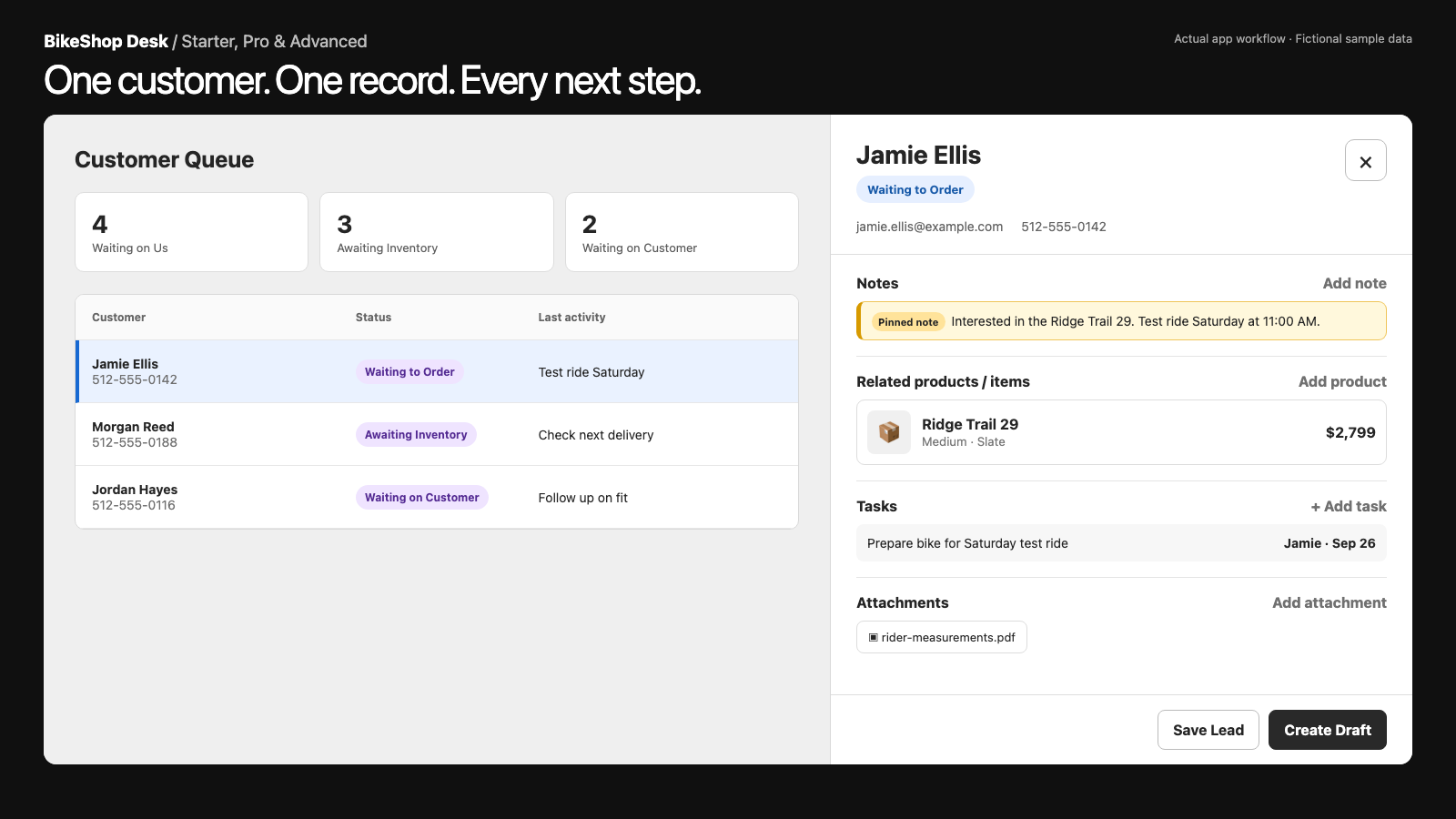Close the Jamie Ellis detail panel
The height and width of the screenshot is (819, 1456).
pos(1365,160)
